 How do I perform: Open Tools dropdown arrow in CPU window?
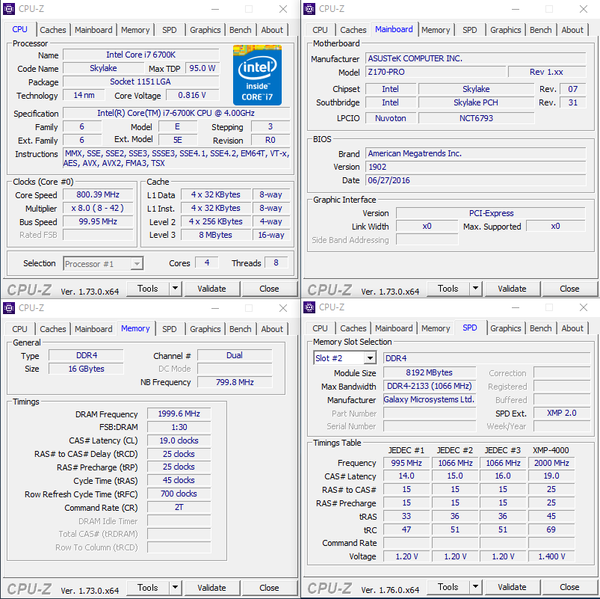[175, 289]
